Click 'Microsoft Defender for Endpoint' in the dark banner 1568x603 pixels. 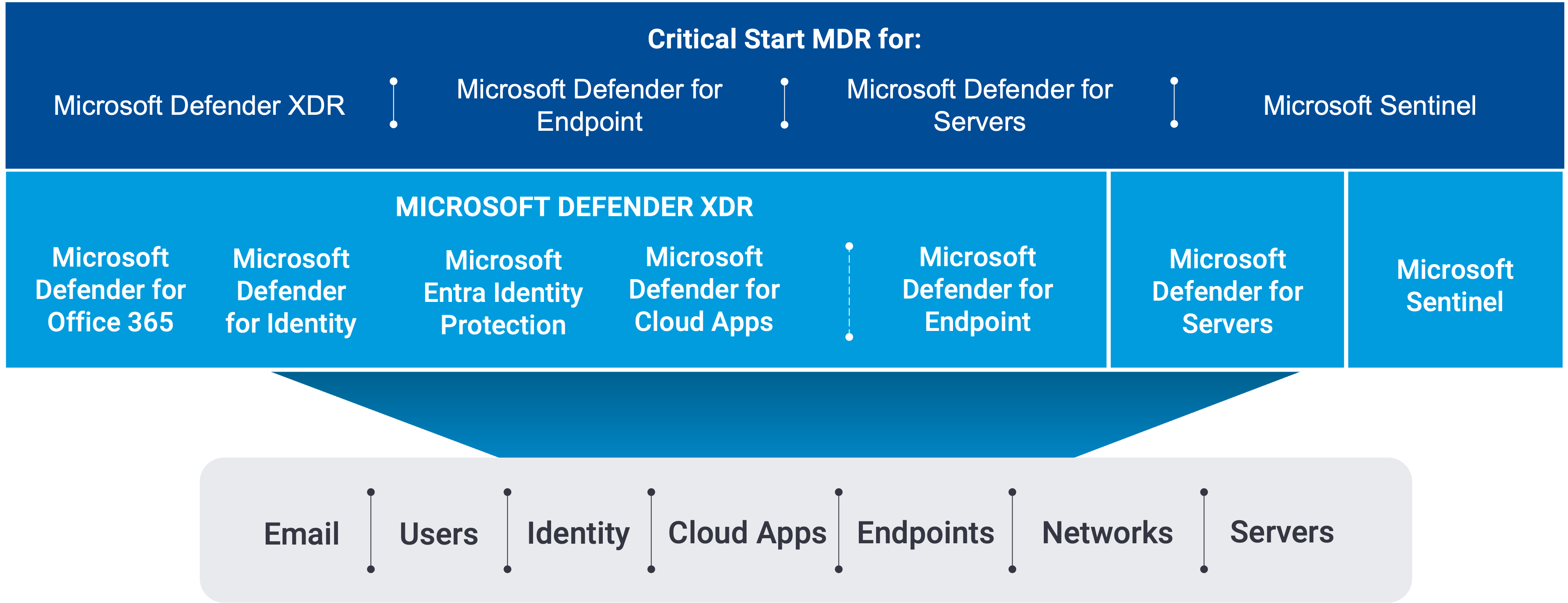coord(589,106)
